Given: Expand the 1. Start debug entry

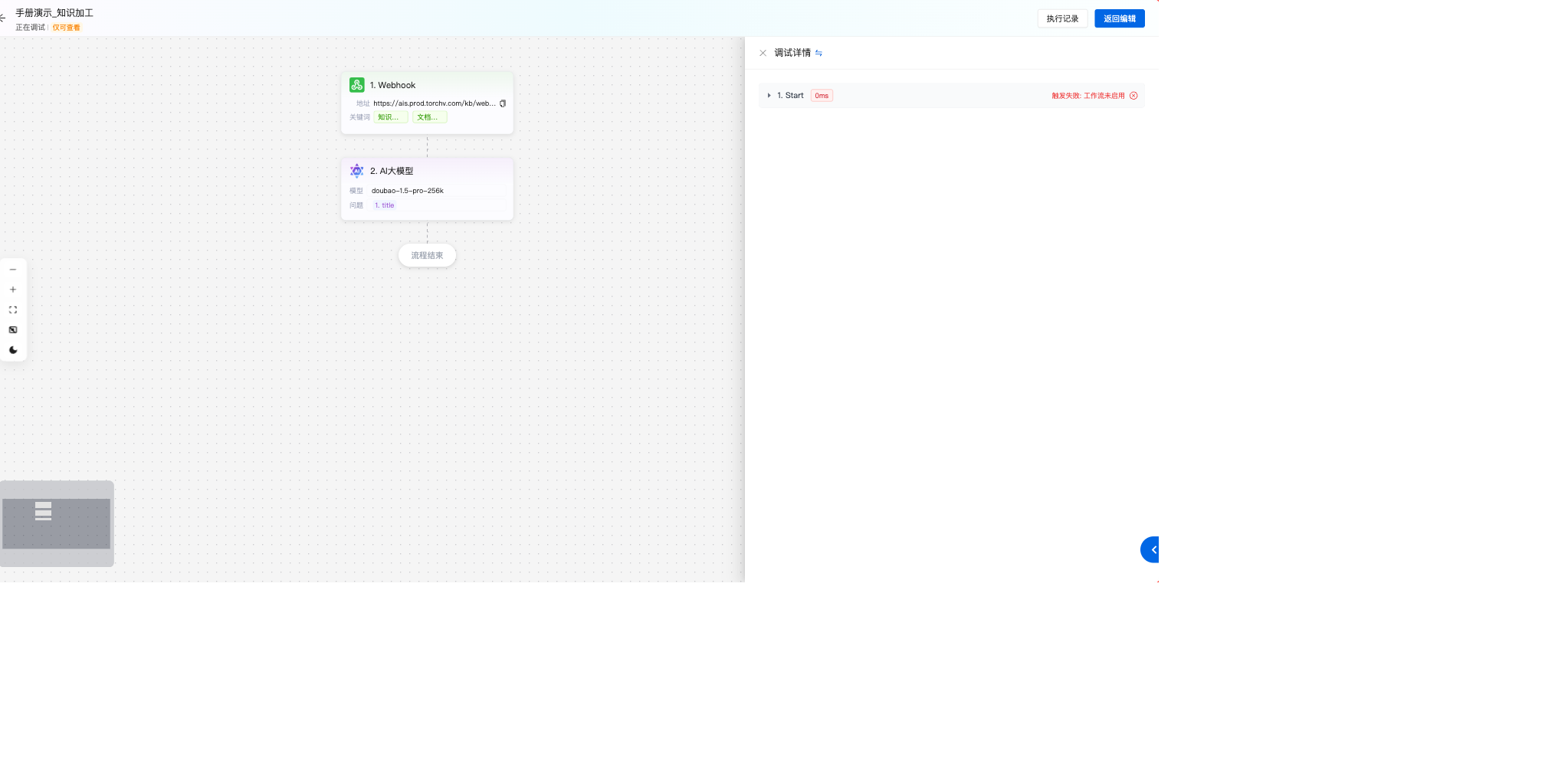Looking at the screenshot, I should [x=769, y=96].
